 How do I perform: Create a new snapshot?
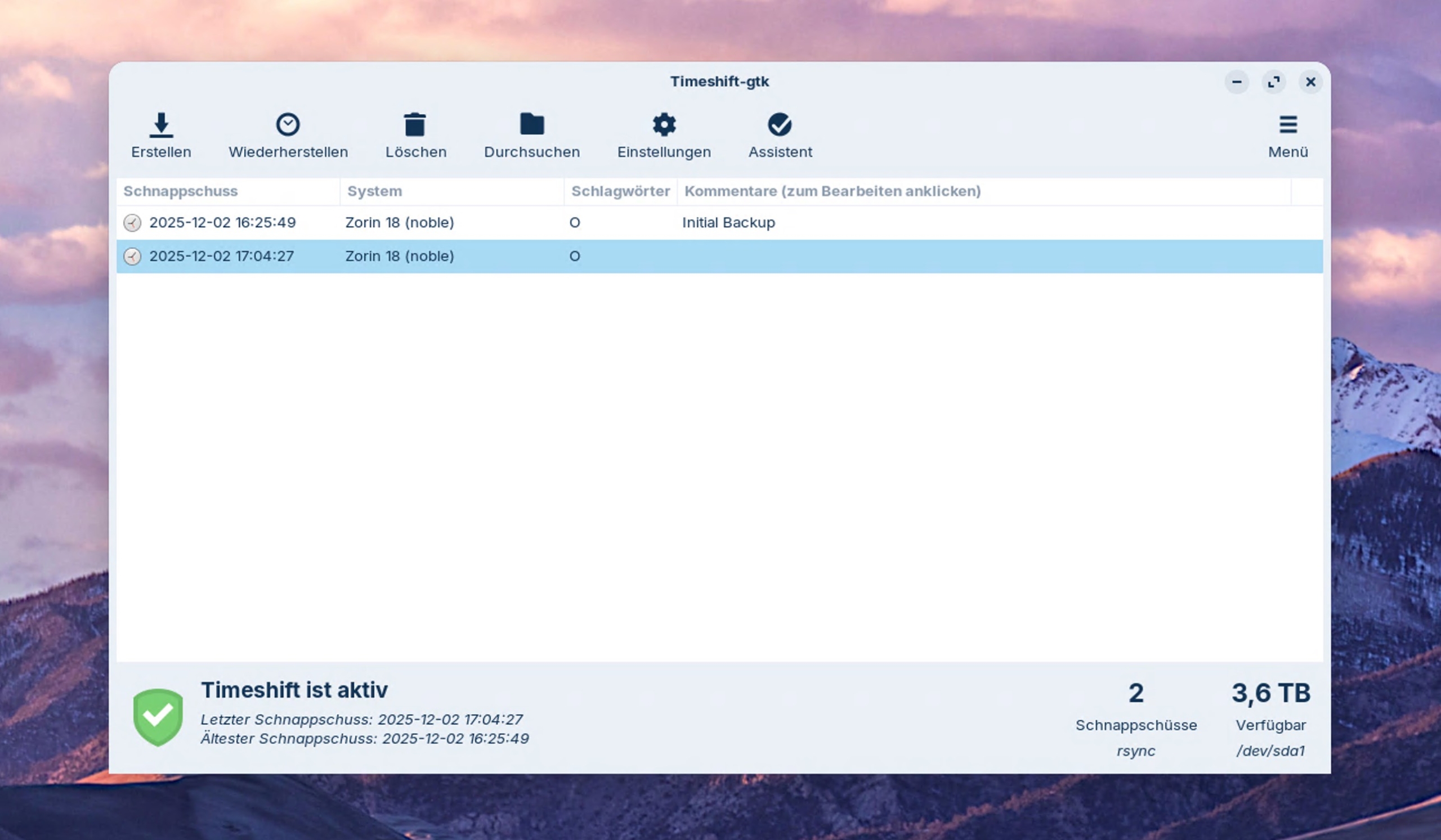[x=160, y=136]
